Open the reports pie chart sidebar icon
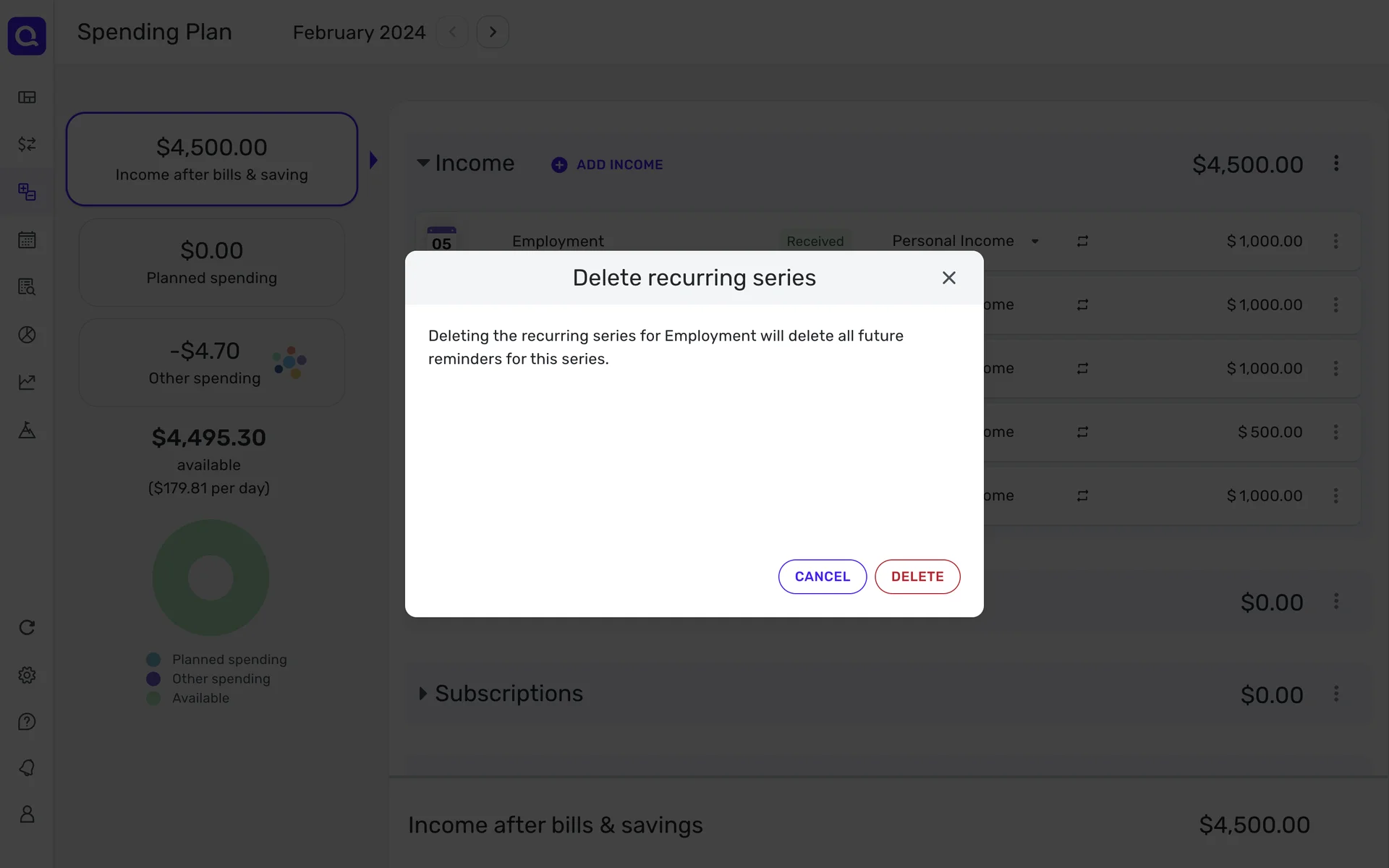Screen dimensions: 1389x868 [27, 334]
